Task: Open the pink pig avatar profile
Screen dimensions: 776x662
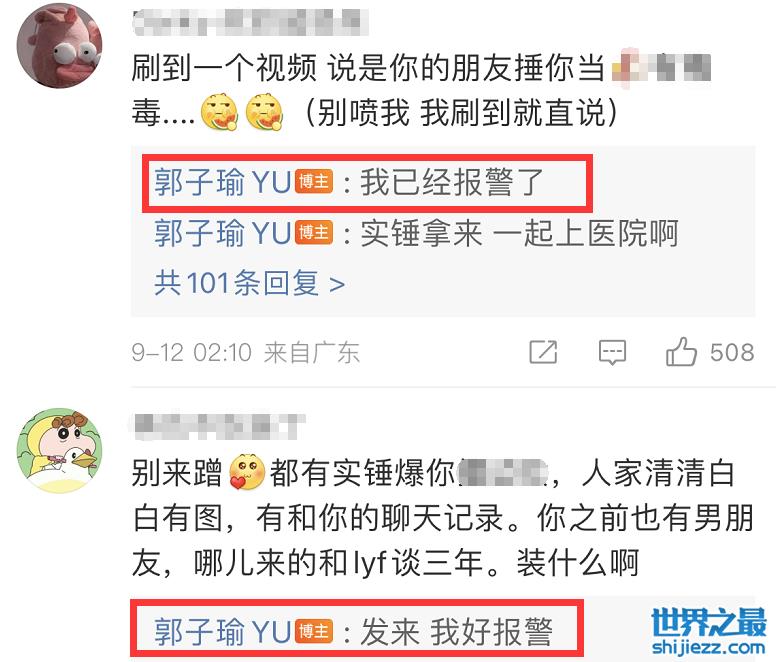Action: click(x=59, y=46)
